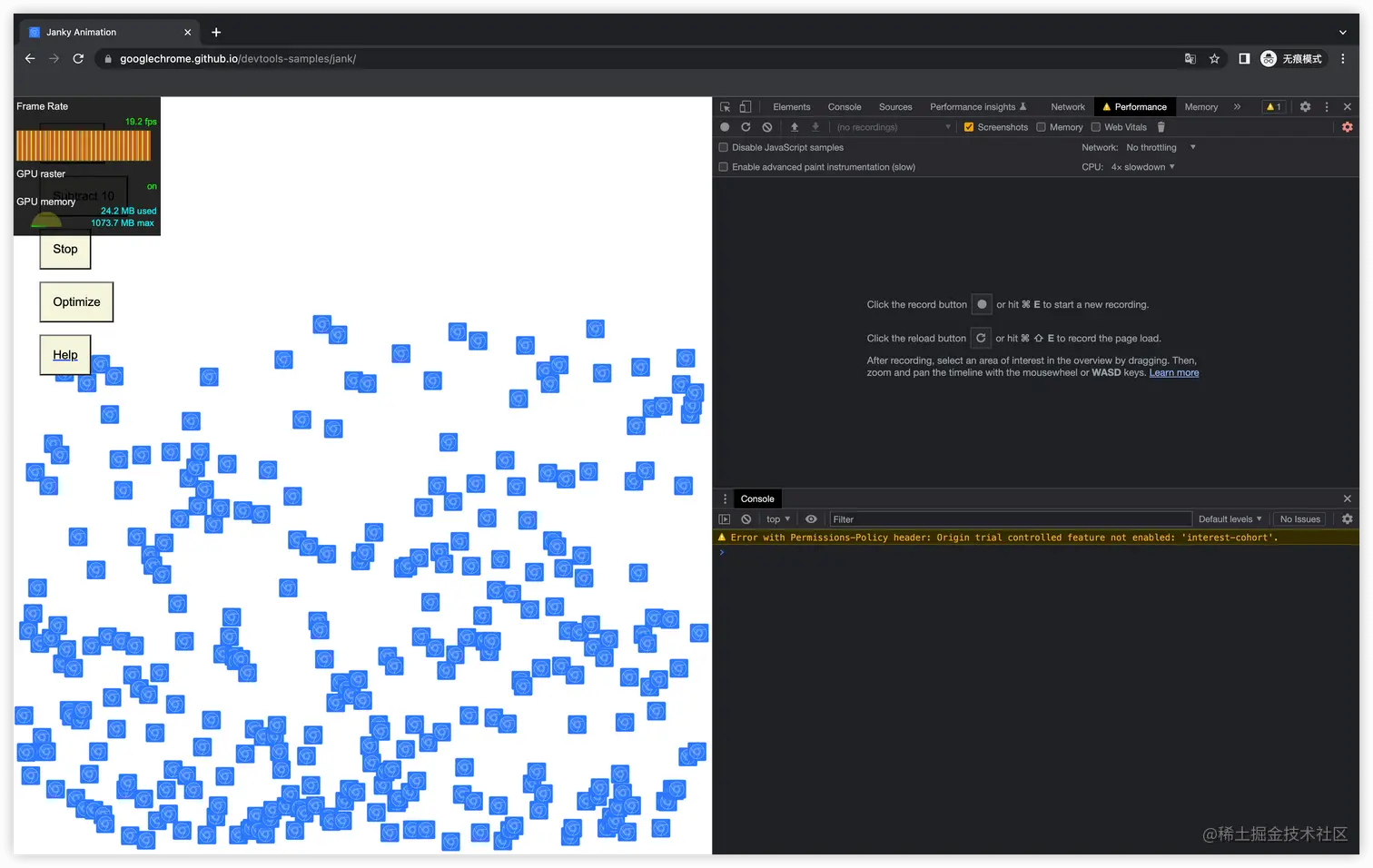The width and height of the screenshot is (1373, 868).
Task: Click the Optimize button
Action: [76, 301]
